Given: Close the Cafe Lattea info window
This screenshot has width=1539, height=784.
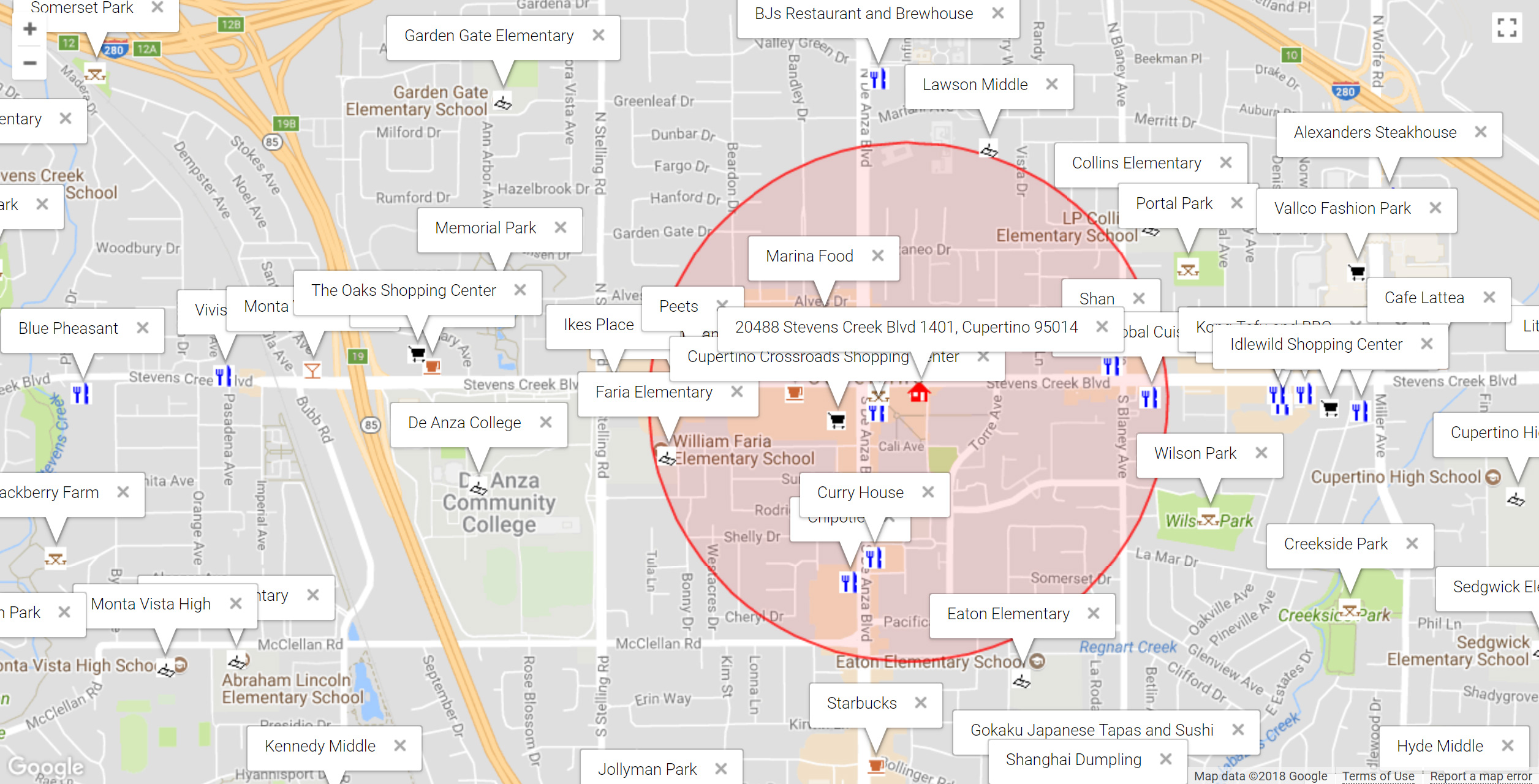Looking at the screenshot, I should tap(1489, 297).
